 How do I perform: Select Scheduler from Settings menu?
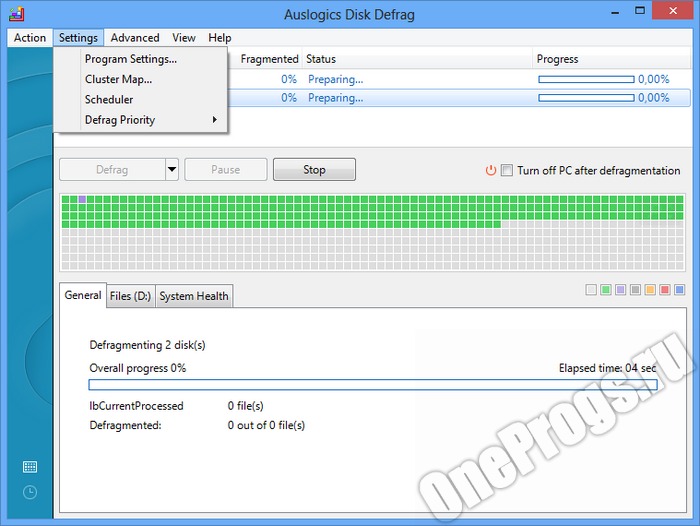(x=141, y=99)
